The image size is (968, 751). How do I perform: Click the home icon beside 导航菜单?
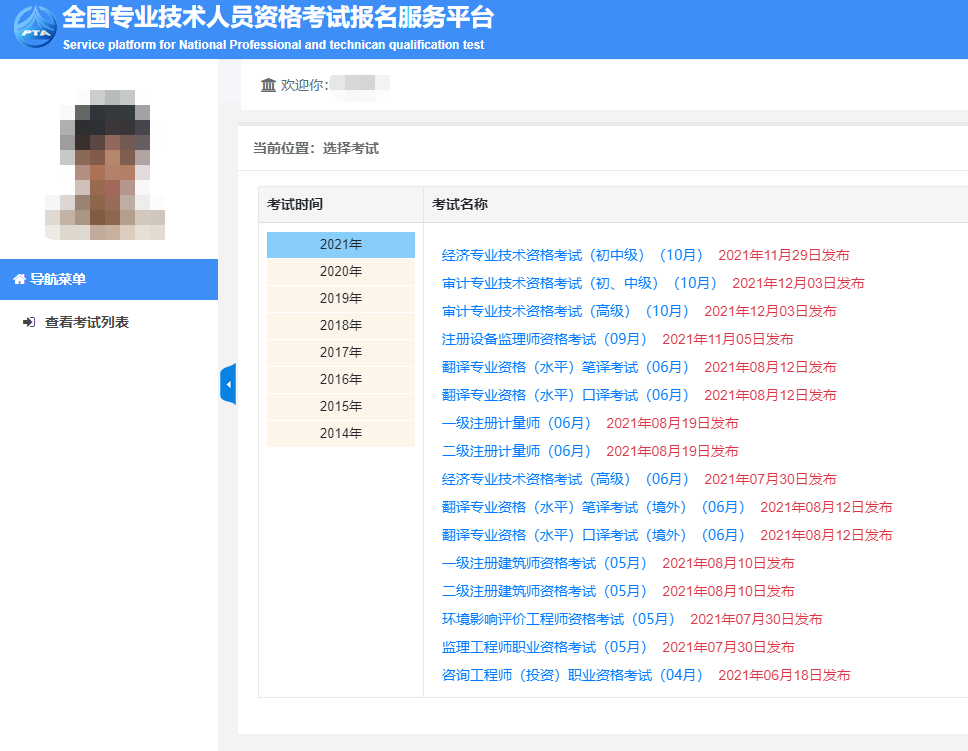(x=20, y=279)
